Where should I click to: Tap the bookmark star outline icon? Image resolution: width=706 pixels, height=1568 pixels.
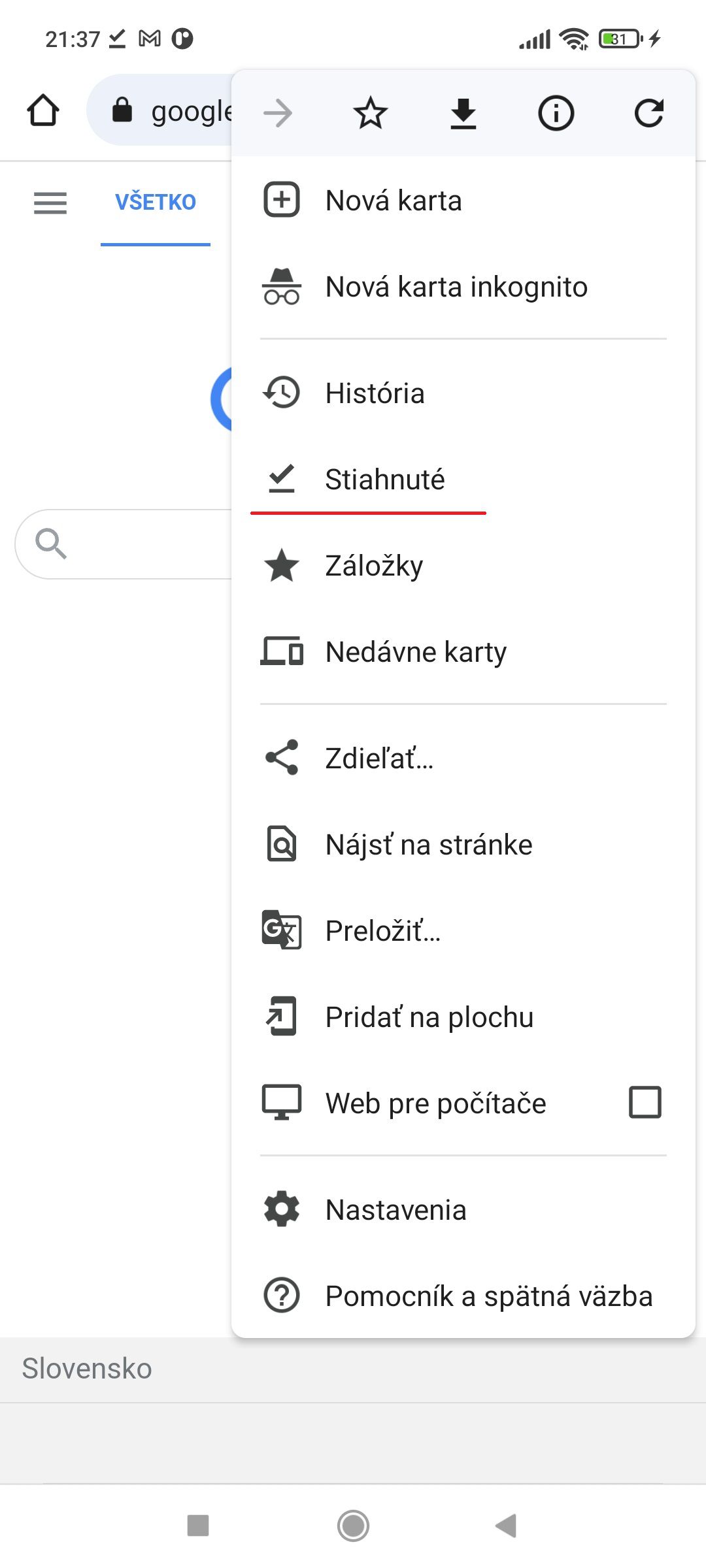[x=371, y=113]
